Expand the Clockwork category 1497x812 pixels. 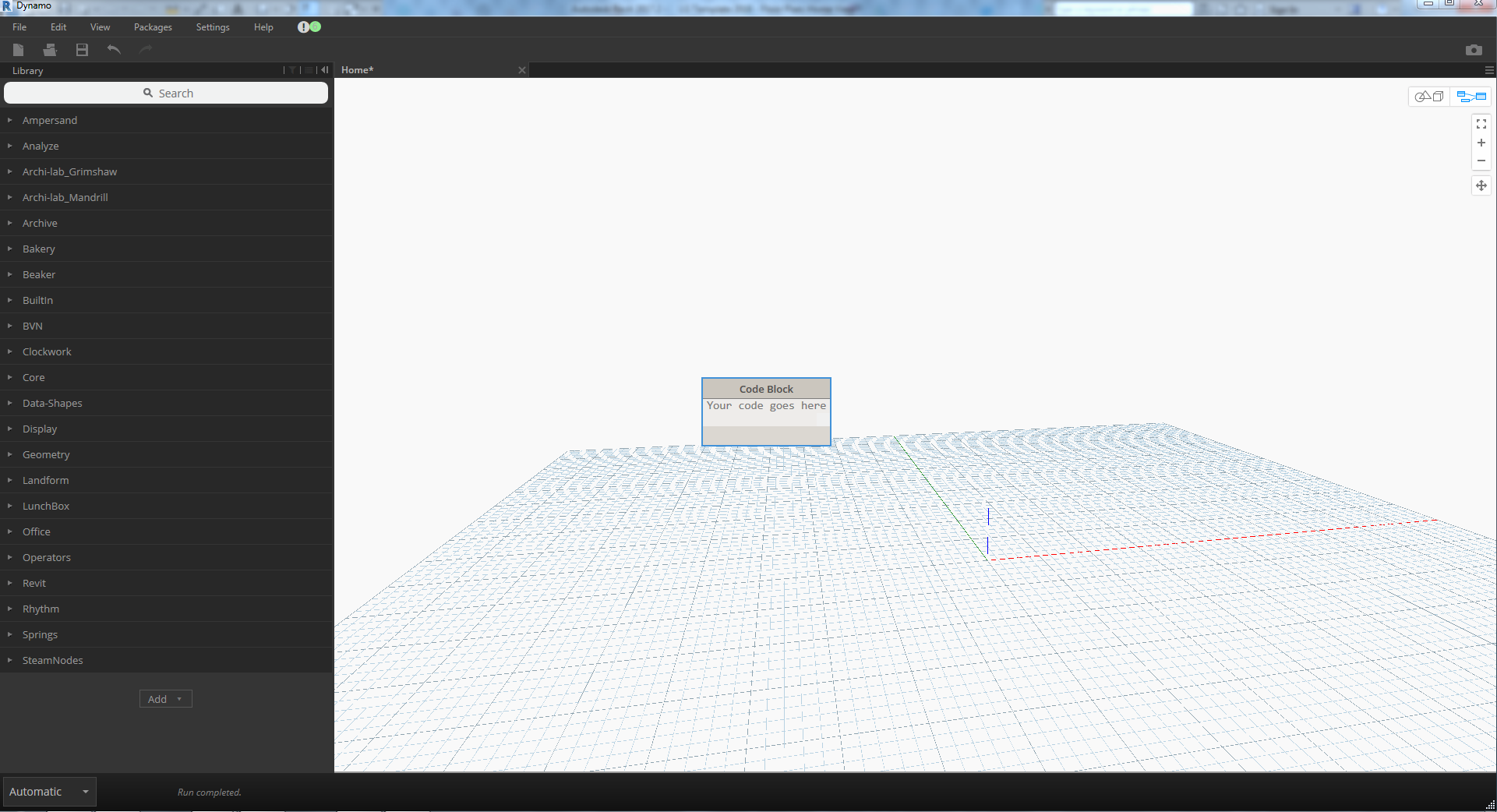tap(47, 351)
